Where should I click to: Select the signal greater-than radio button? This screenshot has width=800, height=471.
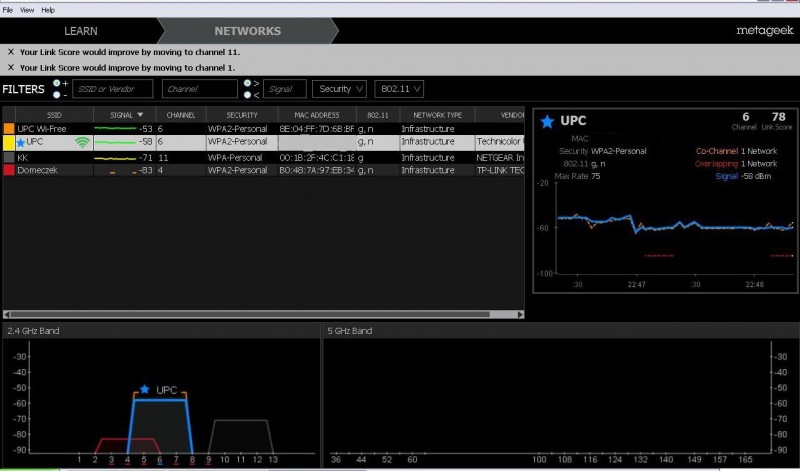[x=248, y=83]
